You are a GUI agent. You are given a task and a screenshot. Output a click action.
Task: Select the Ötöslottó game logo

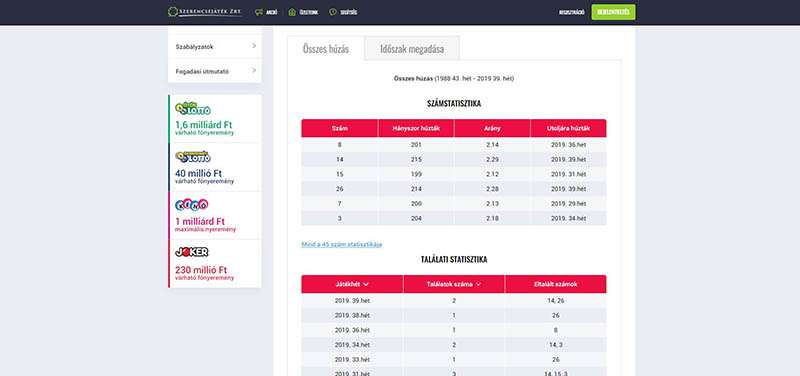193,109
